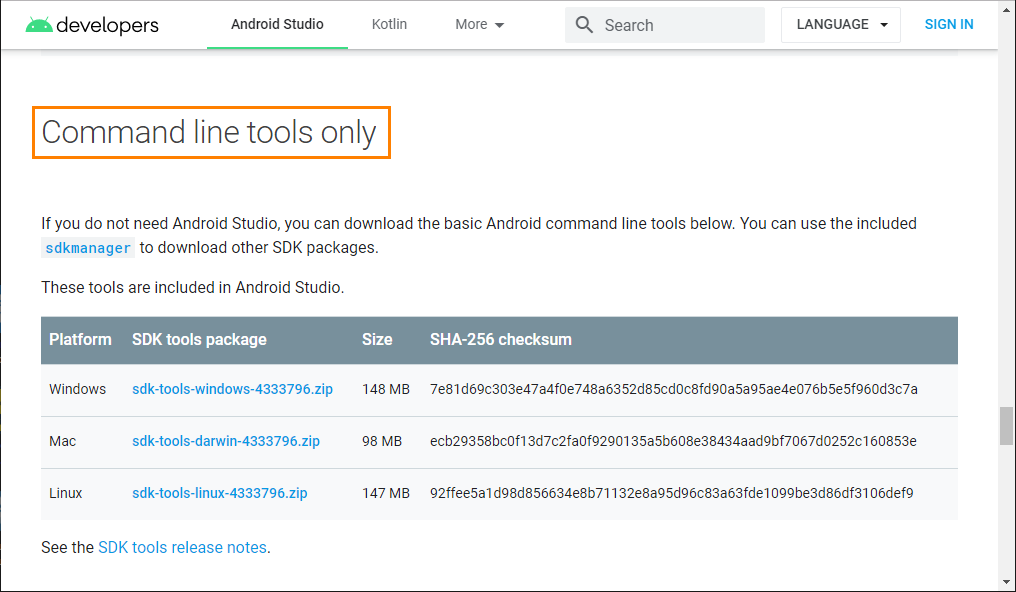This screenshot has width=1016, height=592.
Task: Download the Linux SDK tools package
Action: [x=222, y=493]
